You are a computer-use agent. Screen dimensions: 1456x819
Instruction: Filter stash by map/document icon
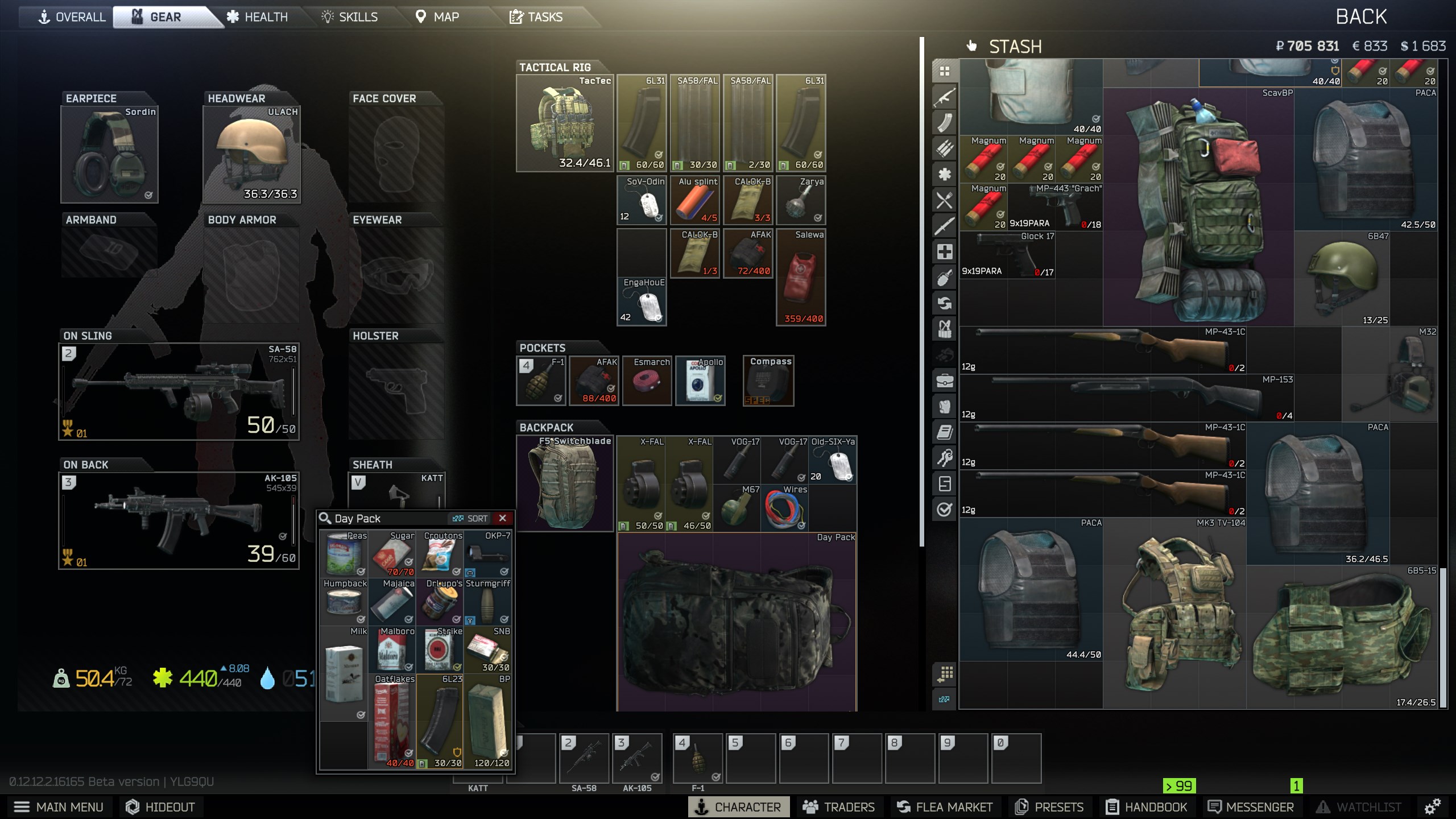coord(945,484)
